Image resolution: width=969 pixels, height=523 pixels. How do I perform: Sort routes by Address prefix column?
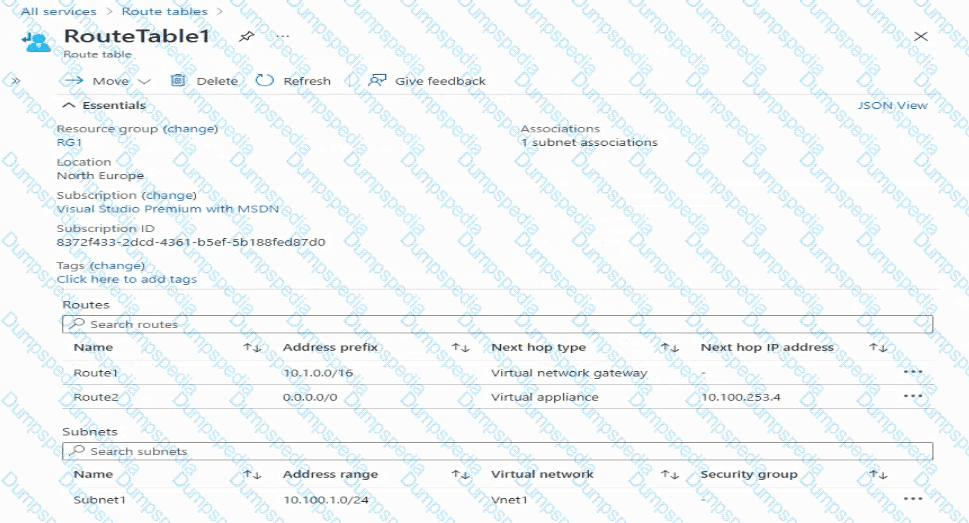pyautogui.click(x=460, y=348)
